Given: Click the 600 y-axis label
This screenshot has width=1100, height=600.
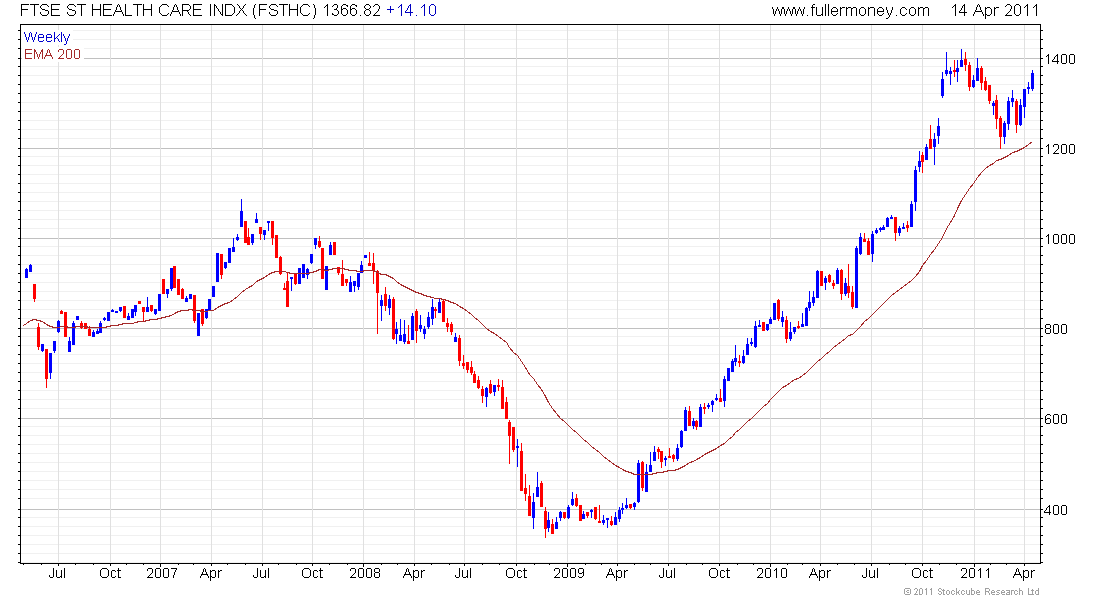Looking at the screenshot, I should point(1058,420).
